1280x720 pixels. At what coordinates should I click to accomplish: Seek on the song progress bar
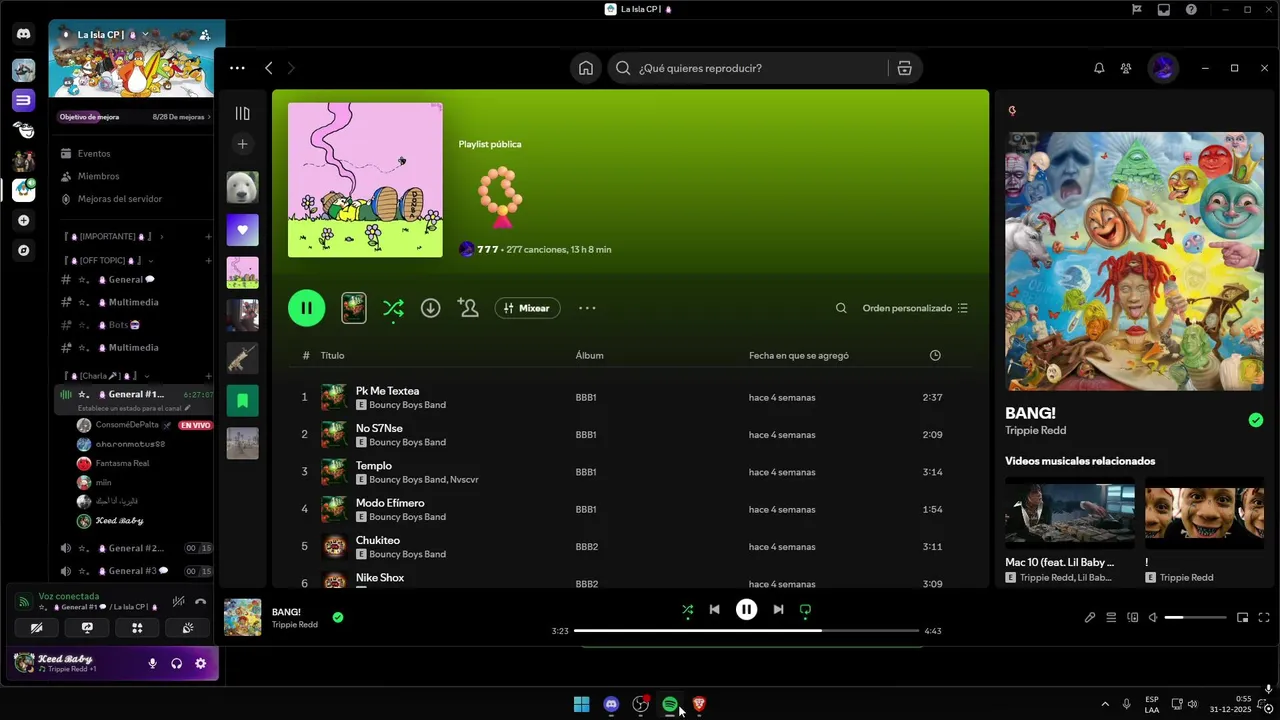pyautogui.click(x=746, y=631)
